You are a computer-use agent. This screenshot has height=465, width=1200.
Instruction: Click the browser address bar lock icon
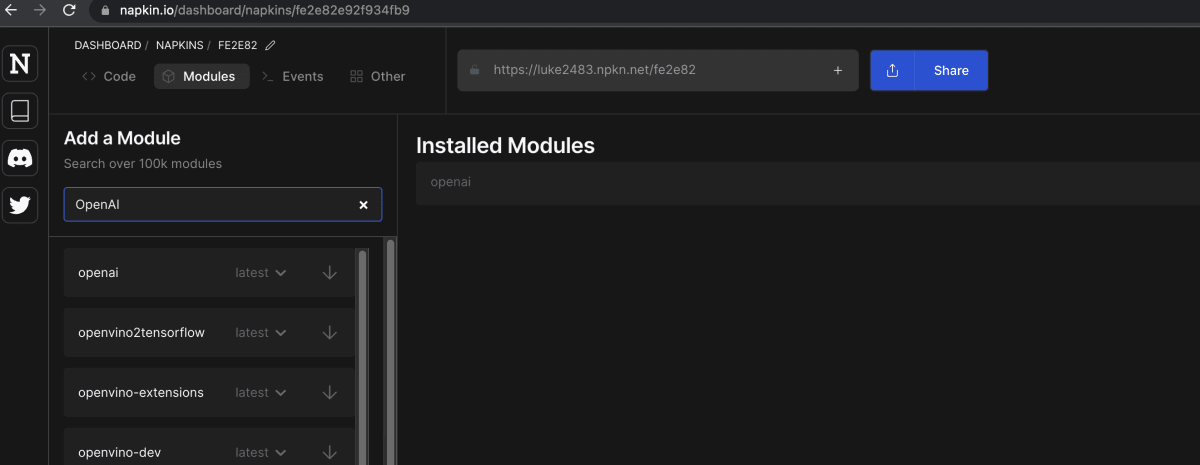coord(106,11)
